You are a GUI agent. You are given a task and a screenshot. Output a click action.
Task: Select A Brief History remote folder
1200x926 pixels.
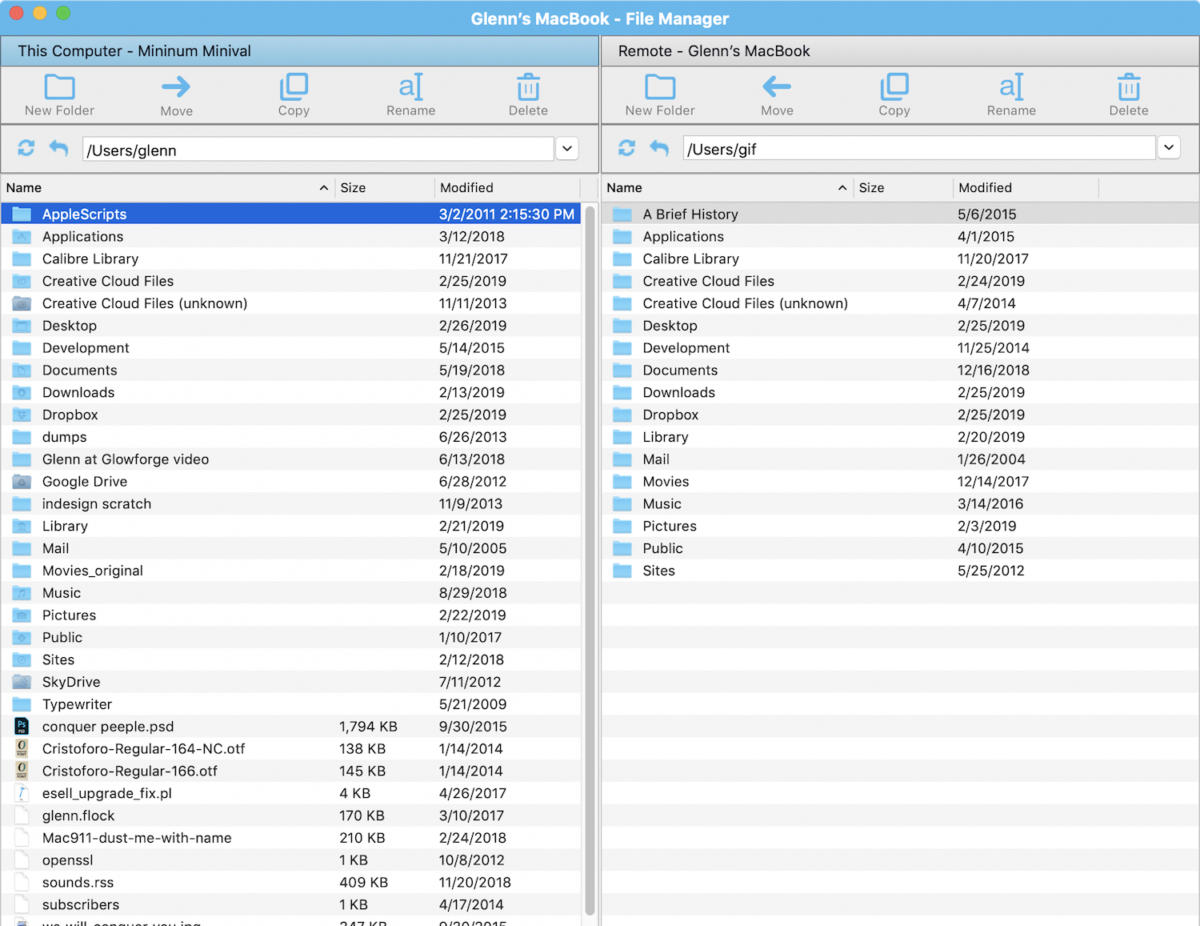point(690,214)
